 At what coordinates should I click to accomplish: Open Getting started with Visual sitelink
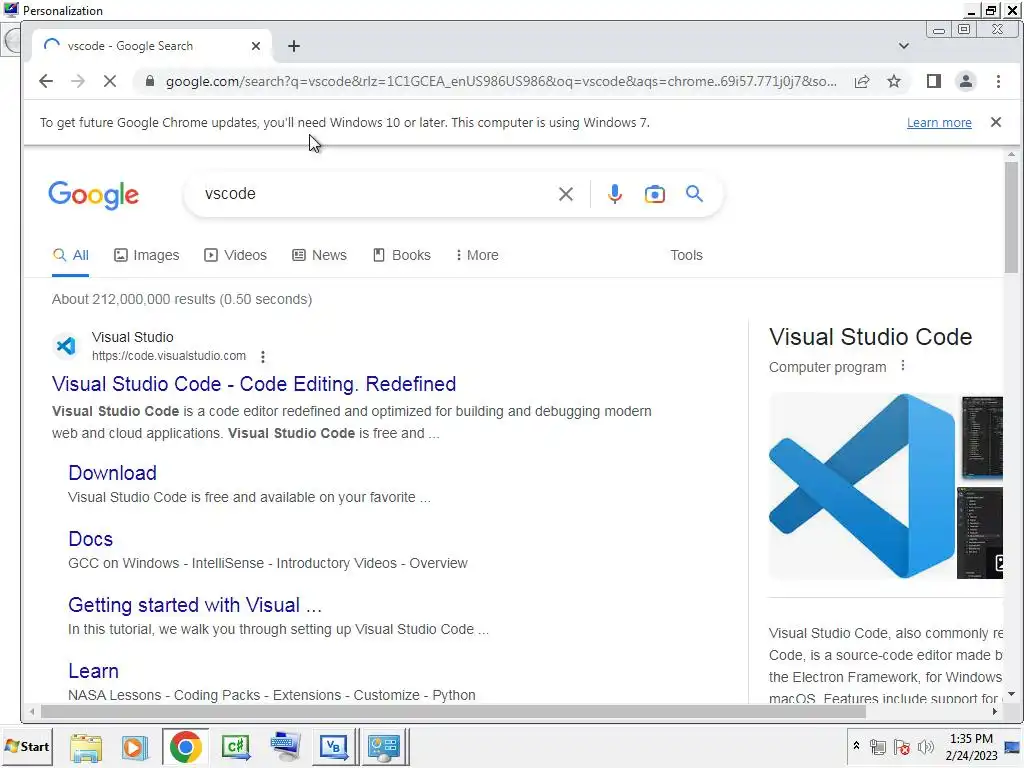point(195,605)
